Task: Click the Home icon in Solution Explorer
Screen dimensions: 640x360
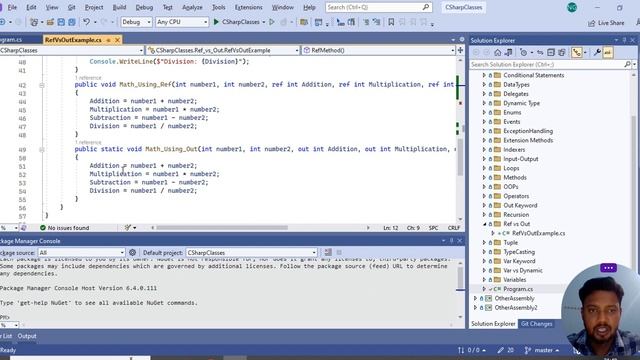Action: pyautogui.click(x=498, y=53)
